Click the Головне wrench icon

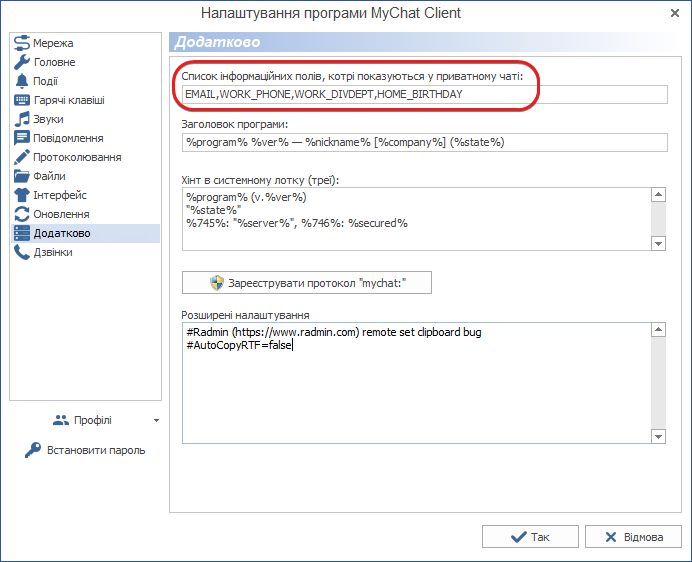click(22, 62)
